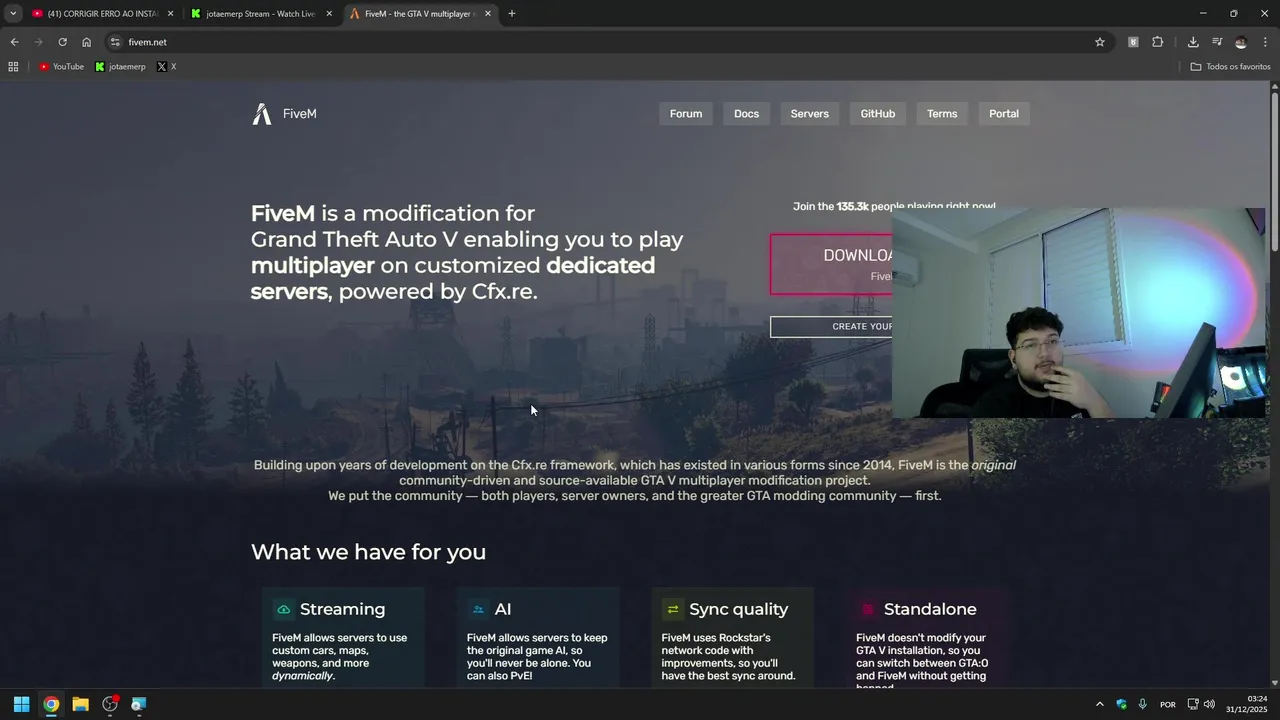1280x720 pixels.
Task: Reload the fivem.net page
Action: pos(62,42)
